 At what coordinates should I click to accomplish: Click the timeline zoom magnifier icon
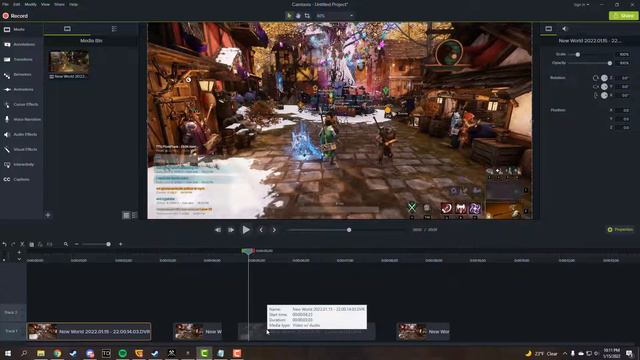pyautogui.click(x=66, y=244)
